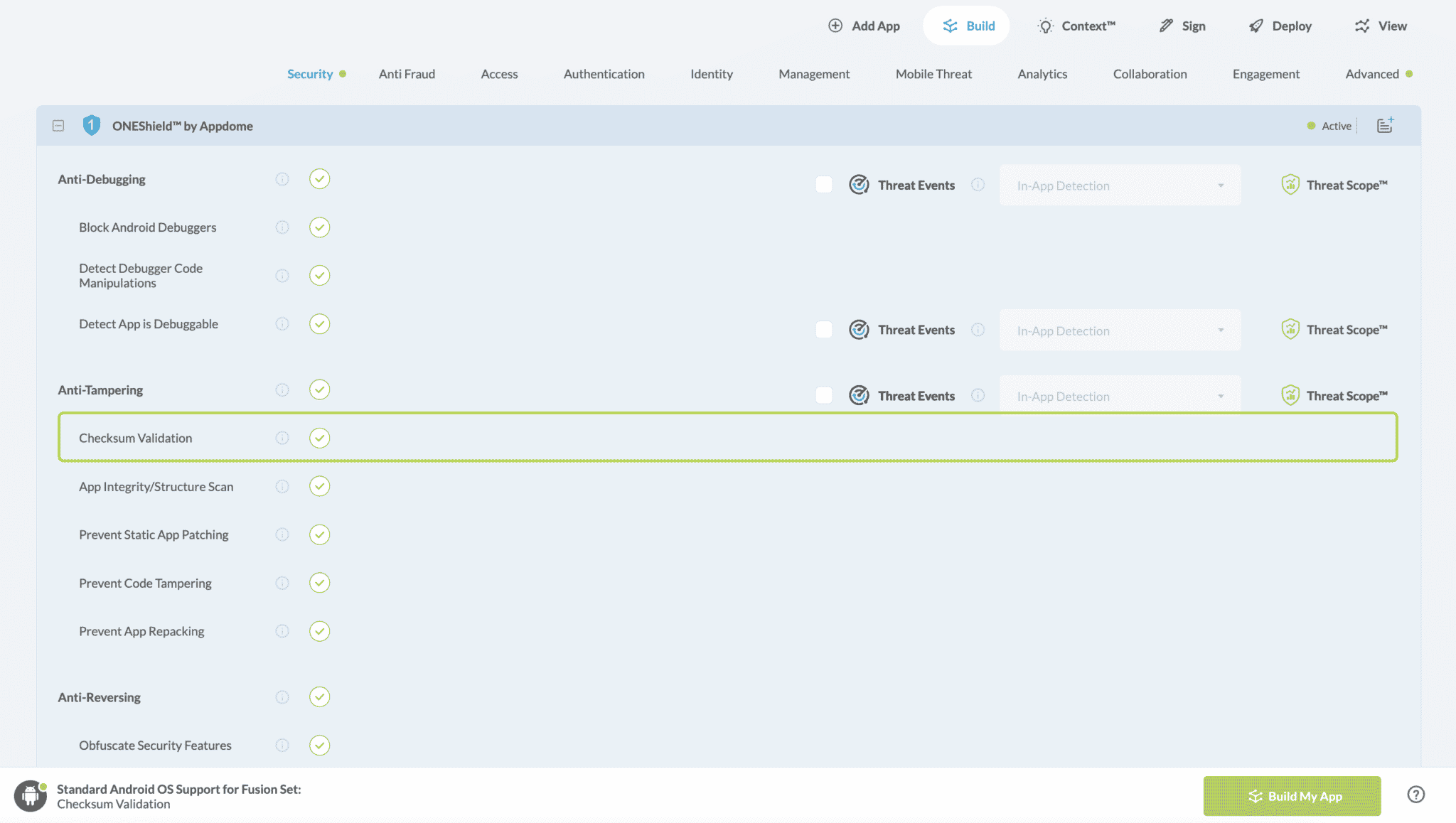Click the add notes icon beside Active
Viewport: 1456px width, 823px height.
click(1385, 126)
